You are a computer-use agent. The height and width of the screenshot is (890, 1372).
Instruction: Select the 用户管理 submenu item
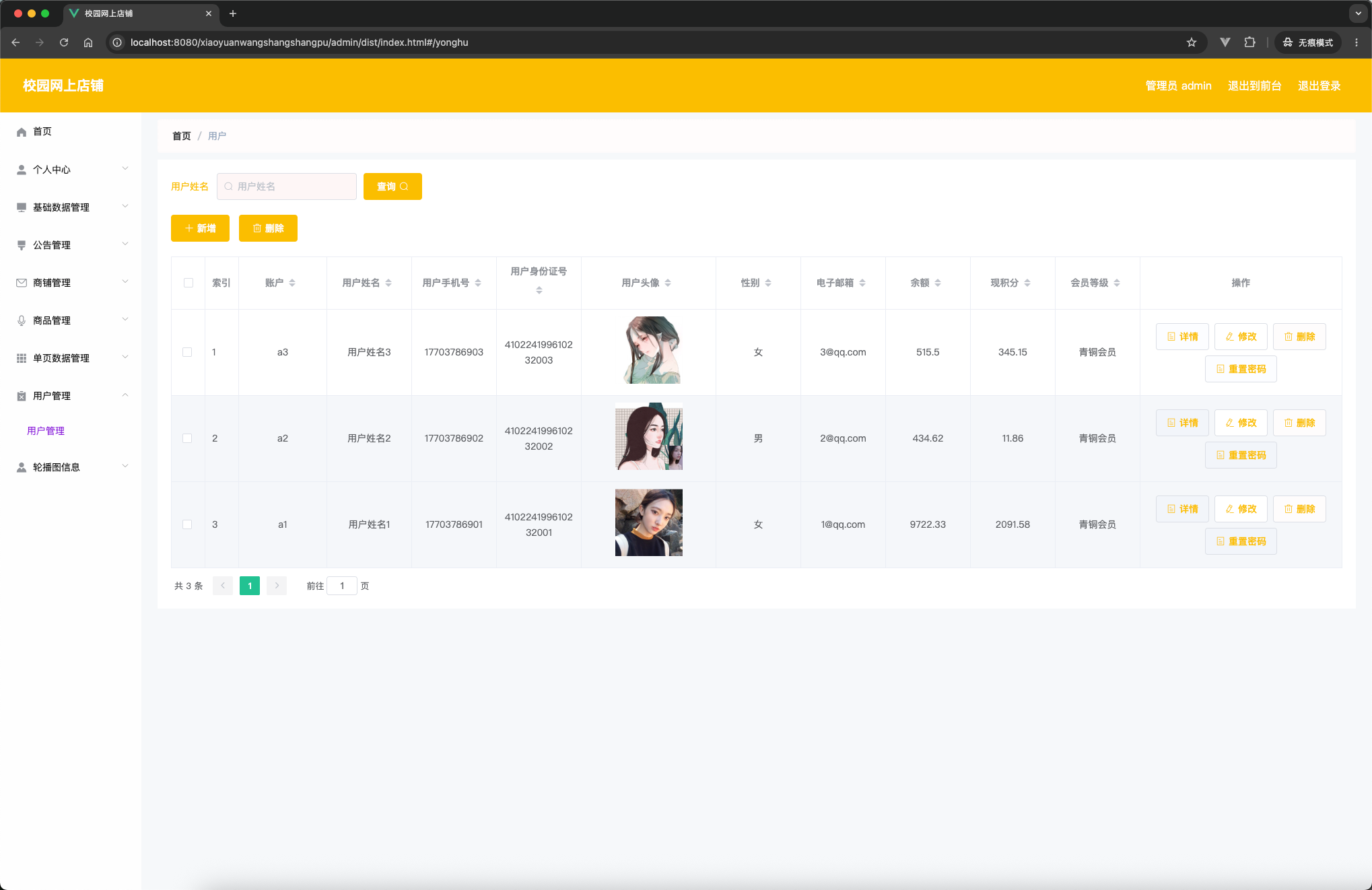46,431
